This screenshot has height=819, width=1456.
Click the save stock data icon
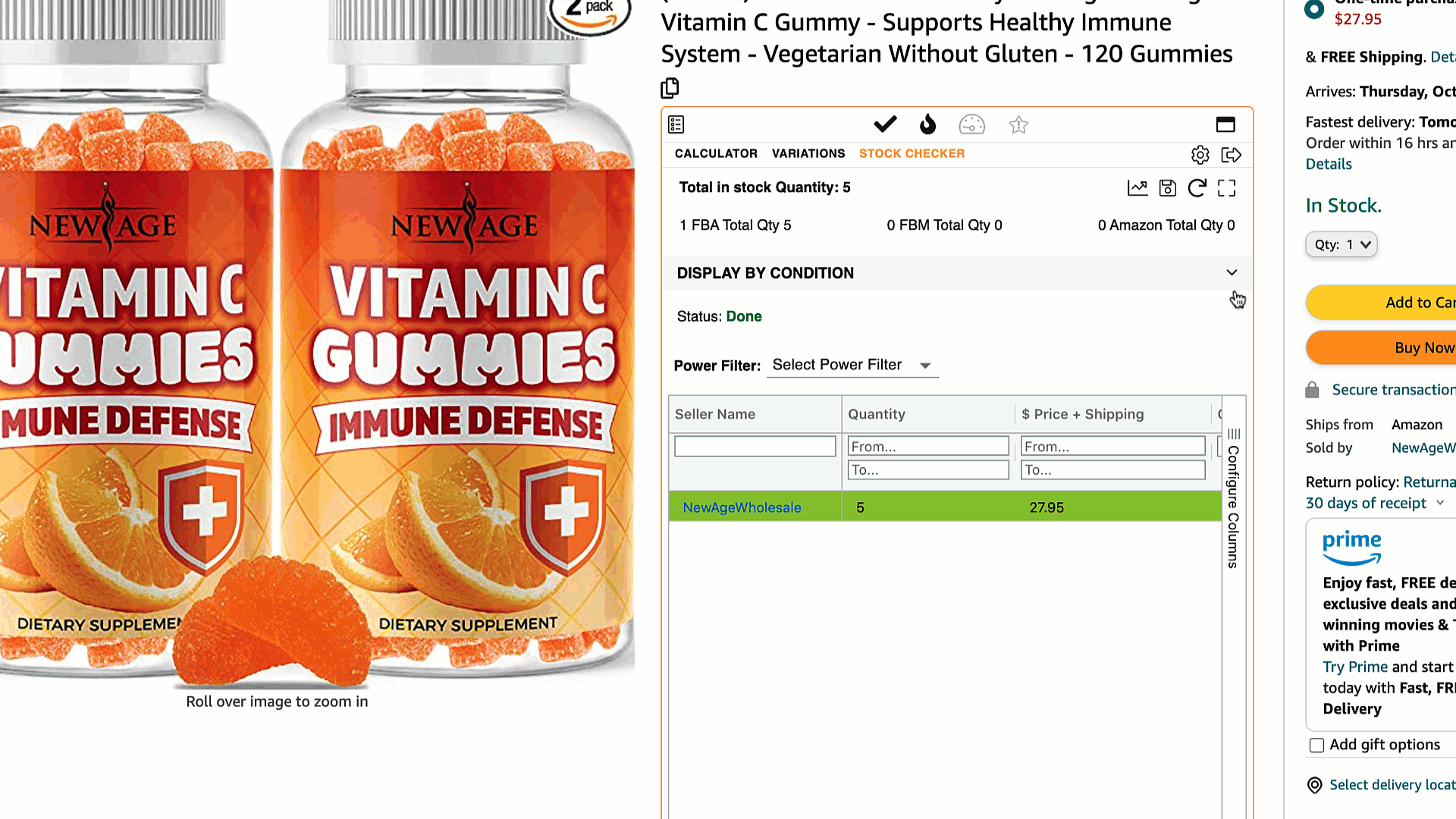(1168, 188)
